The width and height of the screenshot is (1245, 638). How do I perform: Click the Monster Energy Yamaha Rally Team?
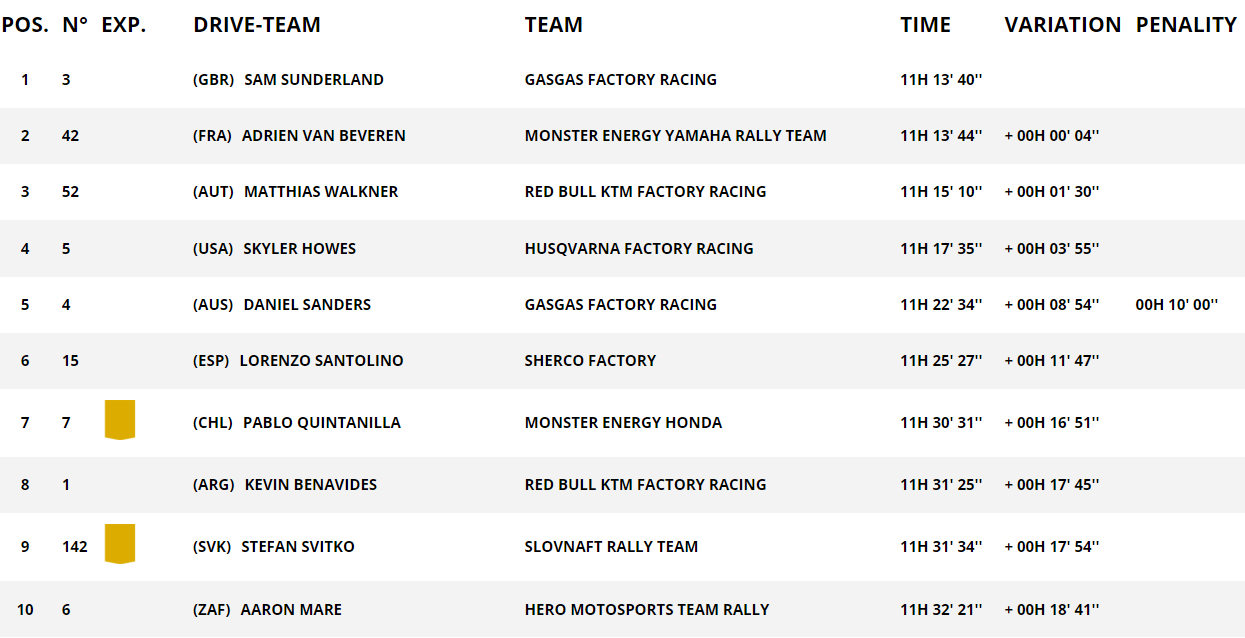point(675,136)
